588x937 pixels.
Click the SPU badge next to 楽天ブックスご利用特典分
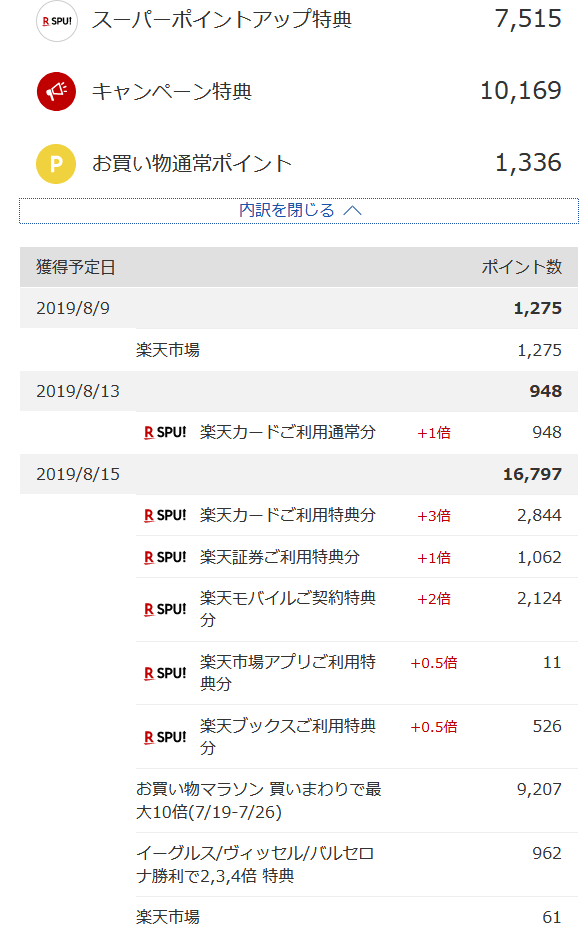(x=165, y=737)
